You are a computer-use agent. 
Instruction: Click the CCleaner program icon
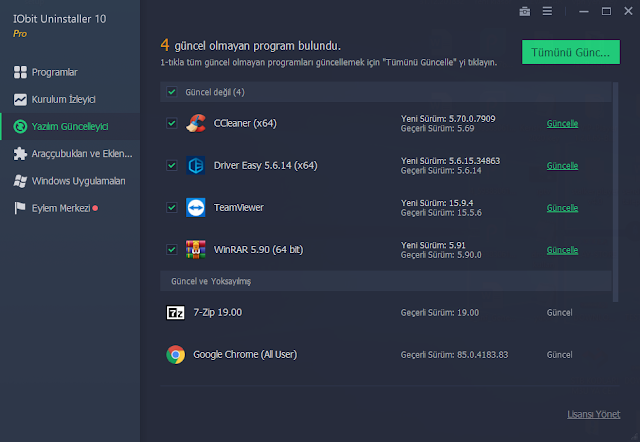tap(196, 123)
